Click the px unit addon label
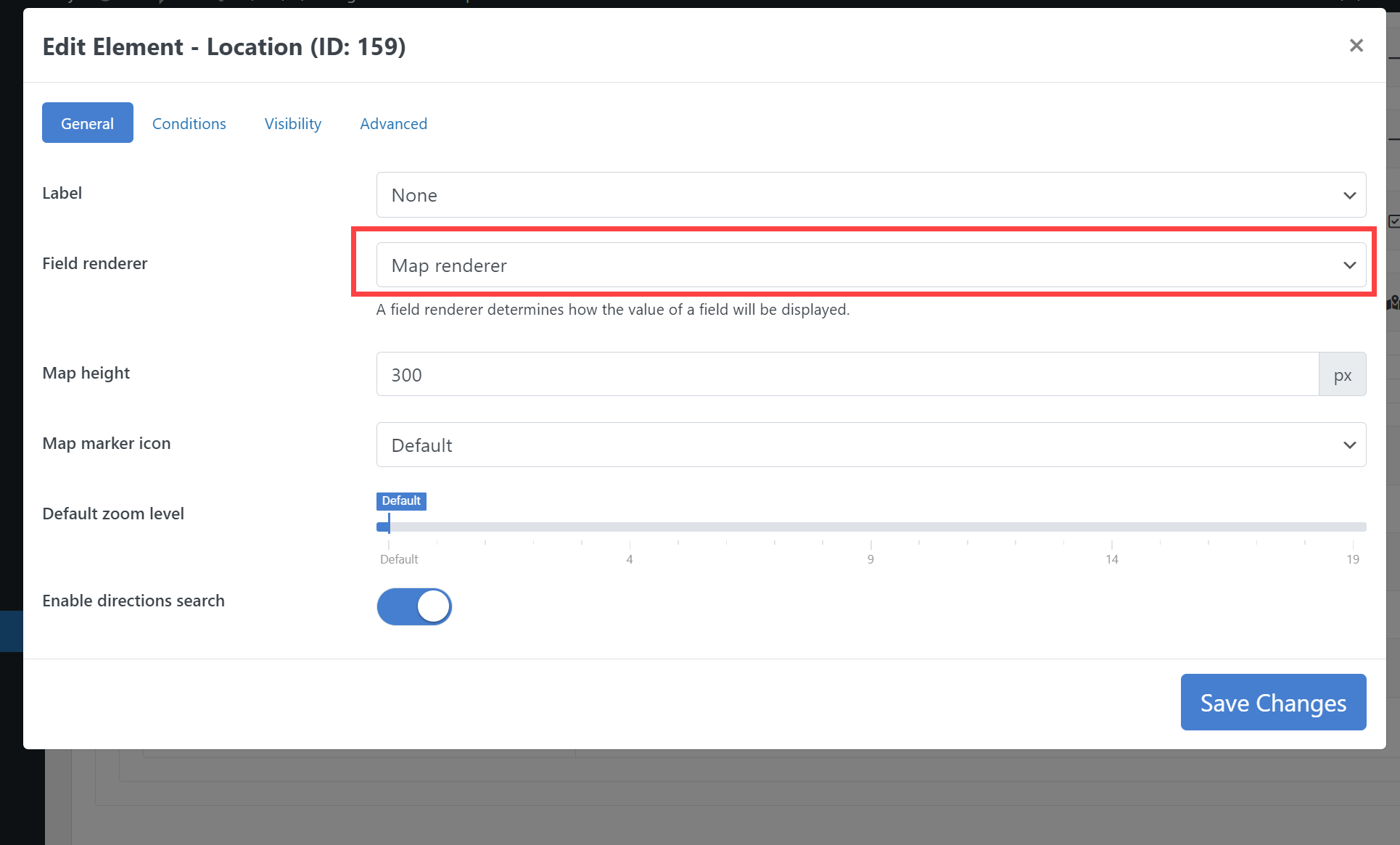This screenshot has height=845, width=1400. 1342,374
